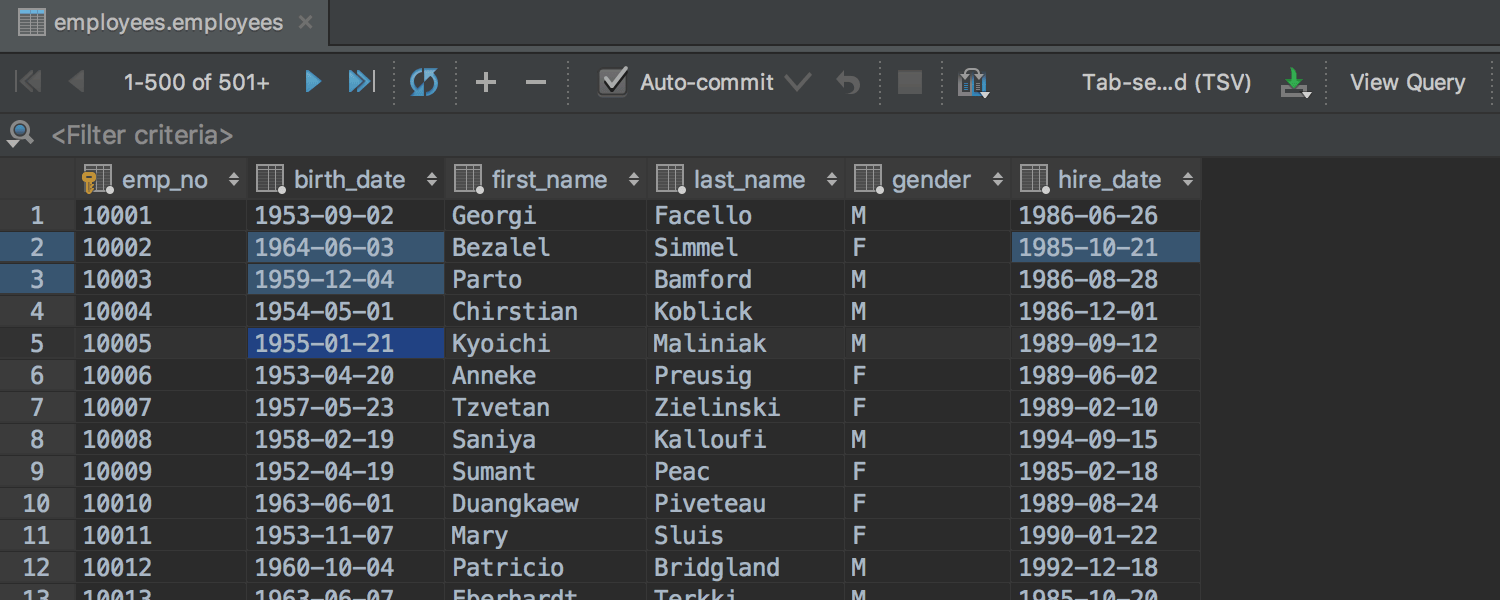The height and width of the screenshot is (600, 1500).
Task: Open the Tab-separated (TSV) format dropdown
Action: 1166,82
